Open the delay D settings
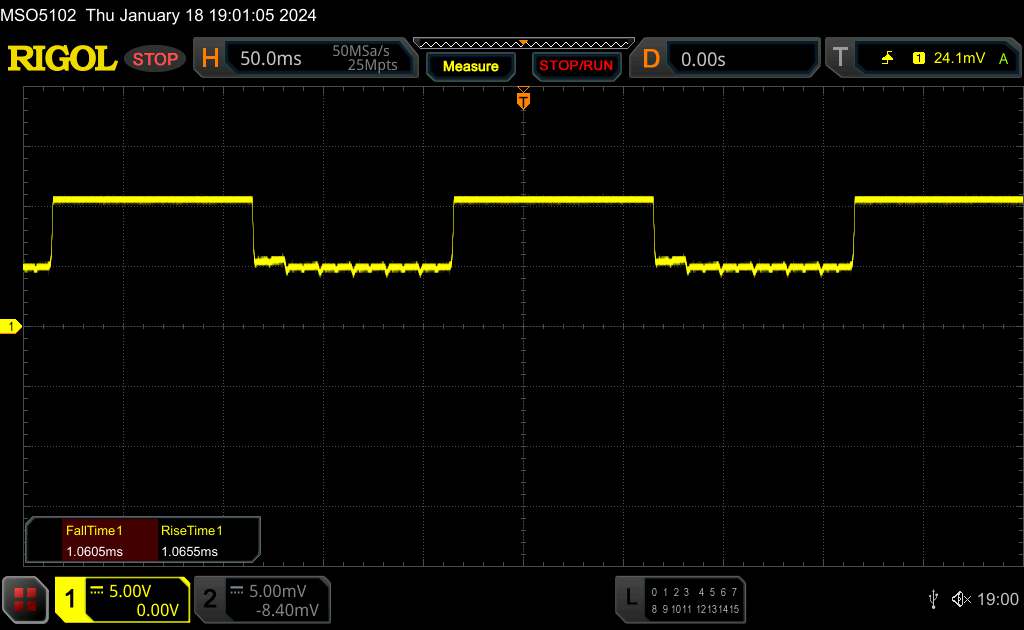1024x630 pixels. tap(651, 59)
